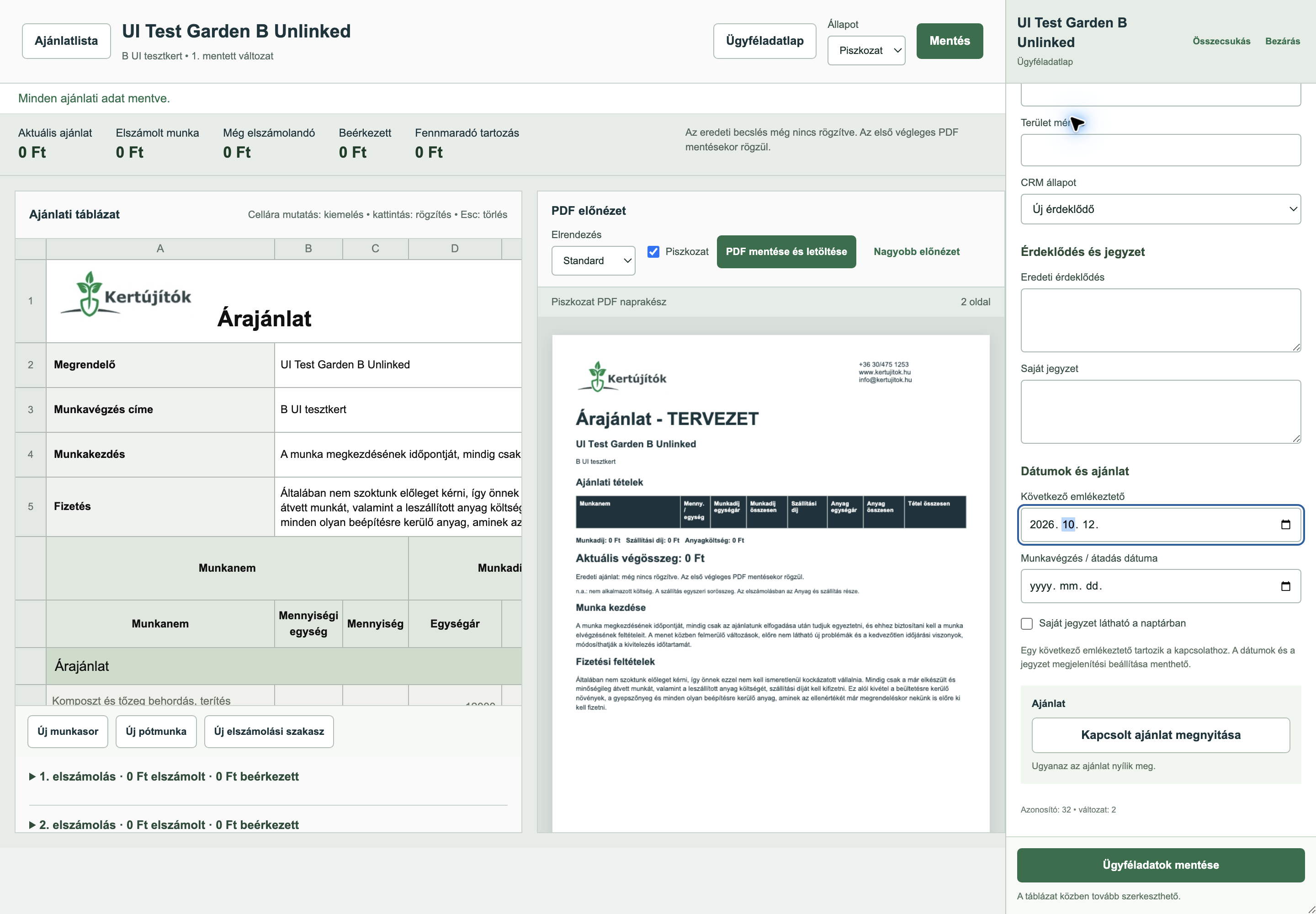The width and height of the screenshot is (1316, 914).
Task: Click the PDF mentése és letöltése button
Action: coord(786,251)
